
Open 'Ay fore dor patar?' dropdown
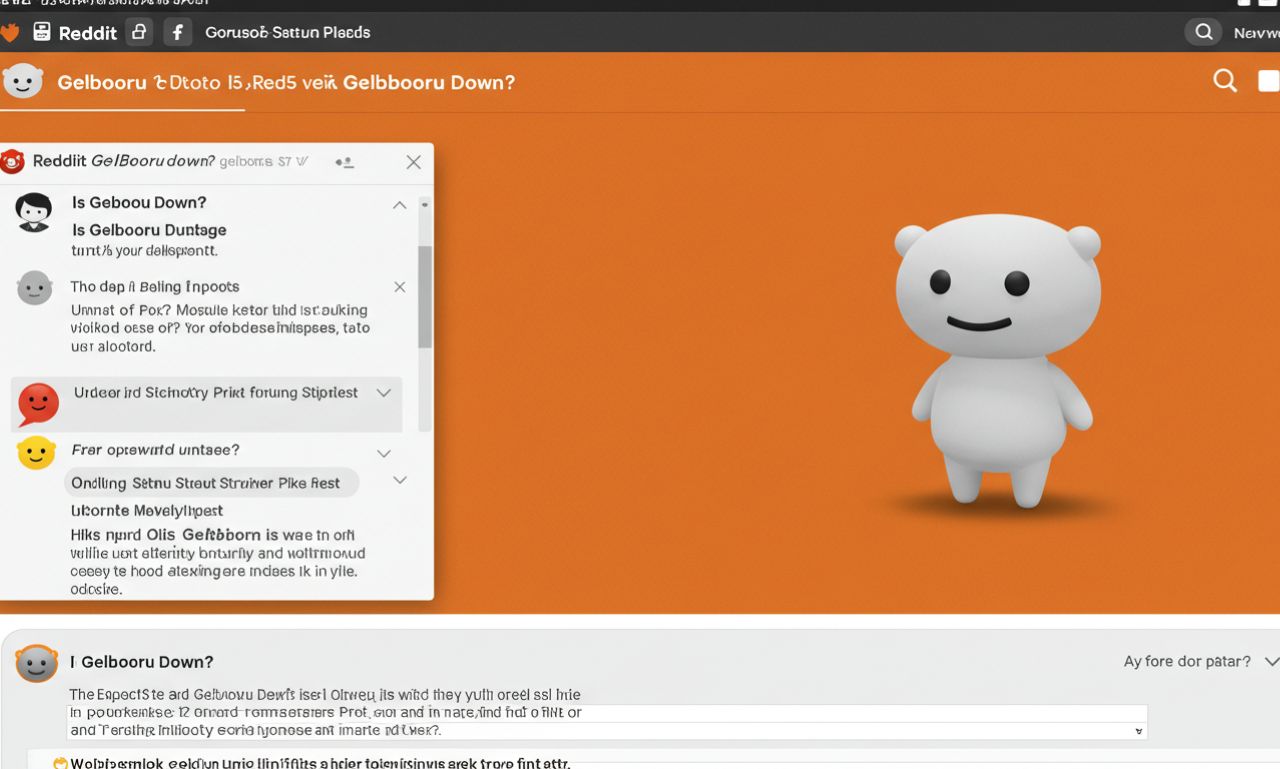[1201, 661]
